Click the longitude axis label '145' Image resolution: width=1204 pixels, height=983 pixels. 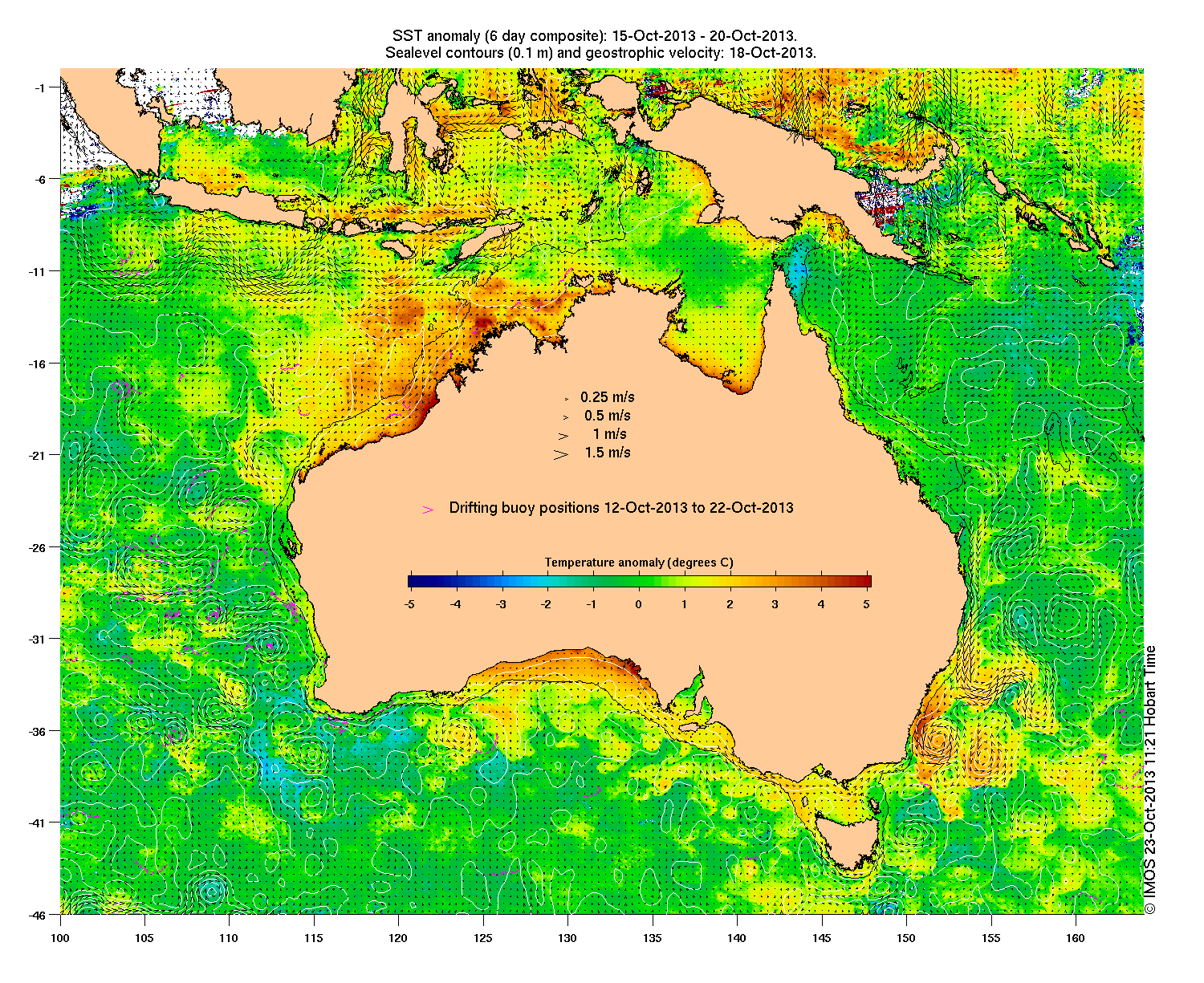click(821, 938)
